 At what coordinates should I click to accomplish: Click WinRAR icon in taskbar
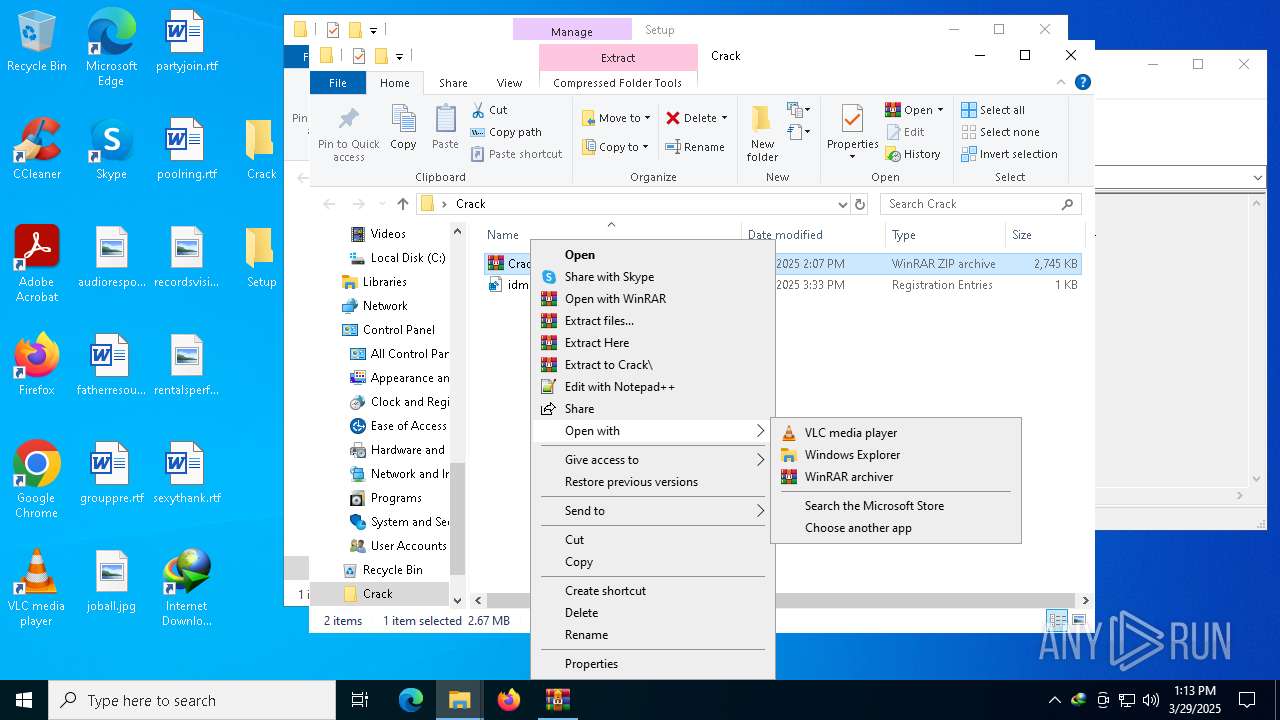[558, 700]
